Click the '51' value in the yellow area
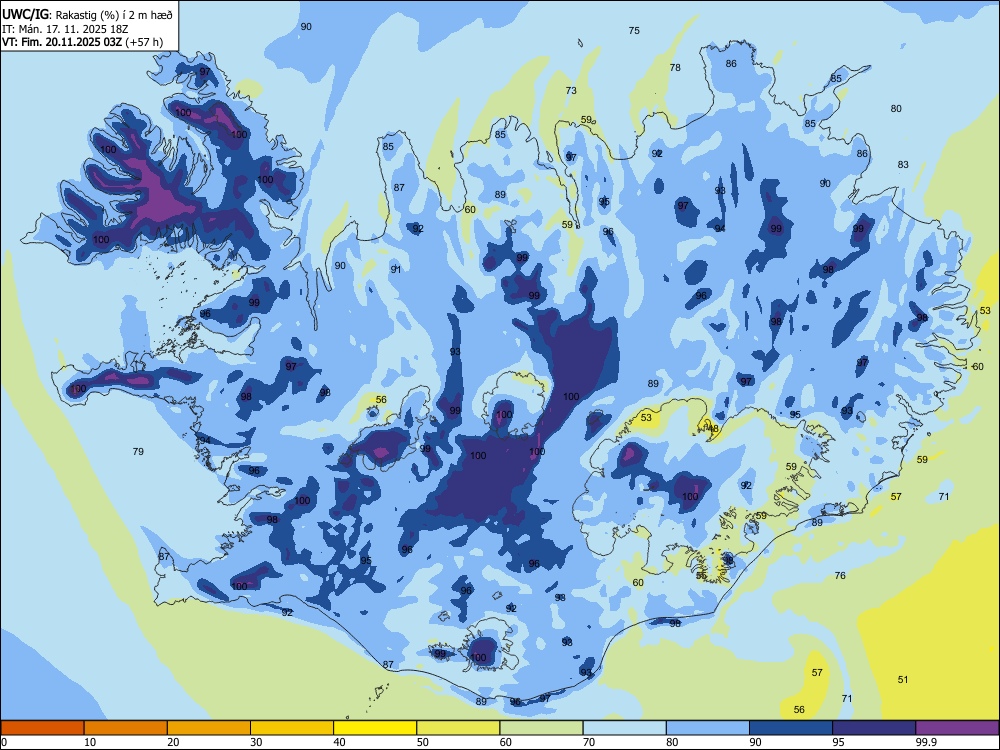1000x750 pixels. coord(903,680)
